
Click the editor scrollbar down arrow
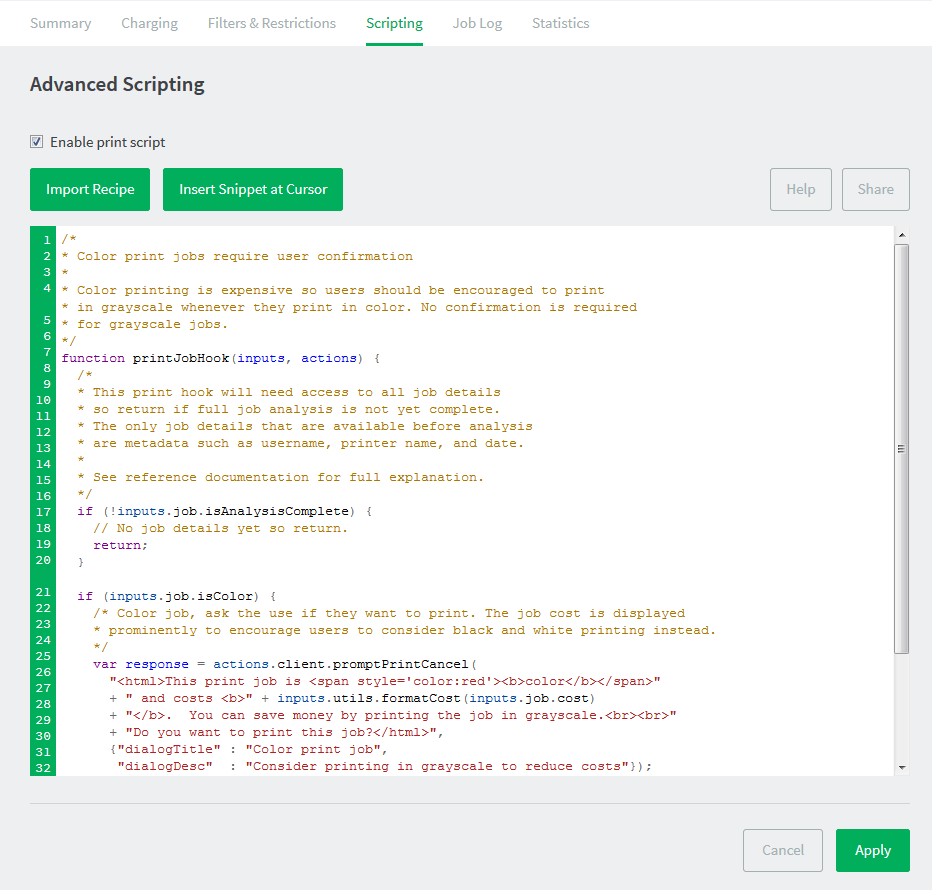902,768
